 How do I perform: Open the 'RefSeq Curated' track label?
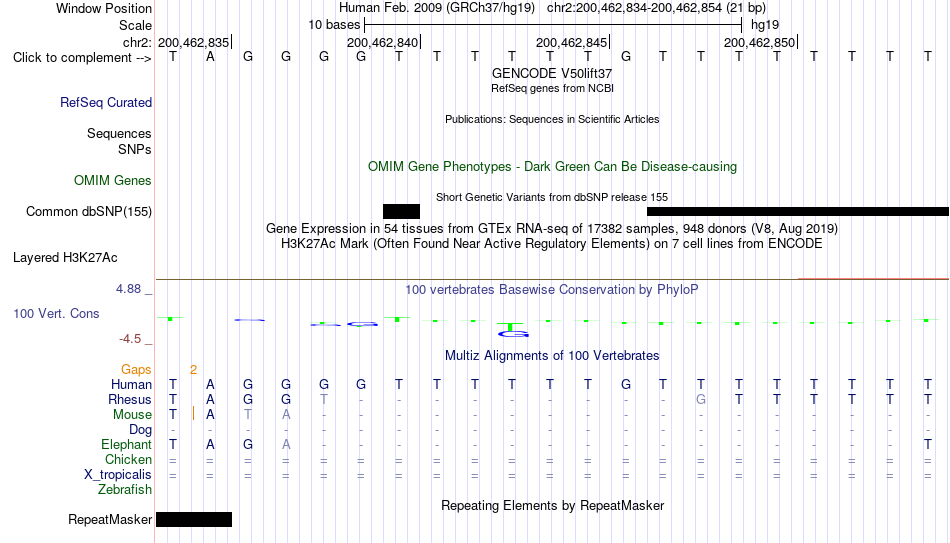pyautogui.click(x=106, y=102)
